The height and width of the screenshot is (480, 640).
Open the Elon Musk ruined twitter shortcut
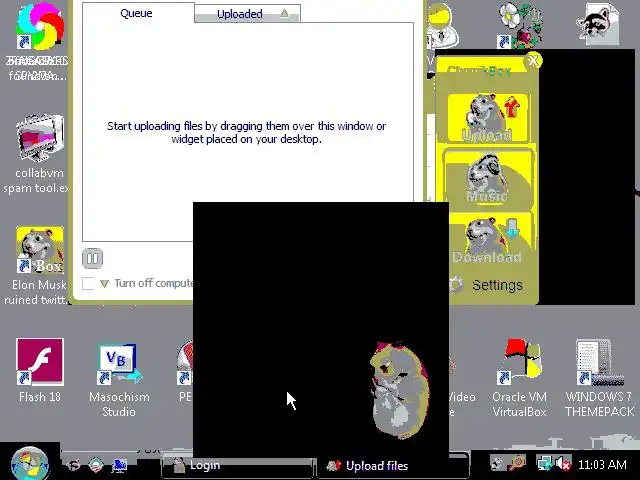pyautogui.click(x=38, y=266)
